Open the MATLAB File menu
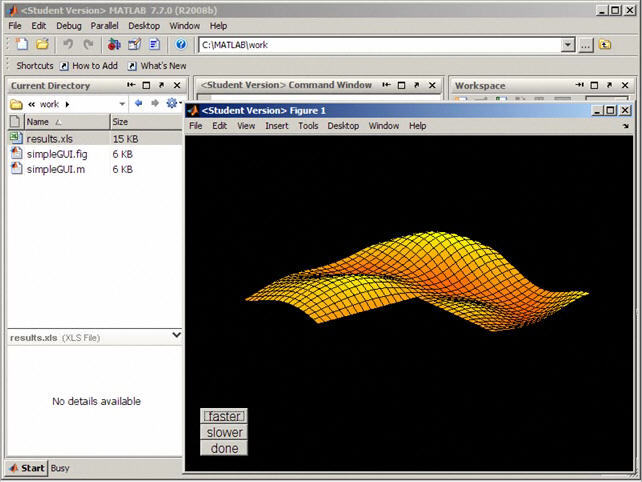Viewport: 642px width, 482px height. pos(15,26)
